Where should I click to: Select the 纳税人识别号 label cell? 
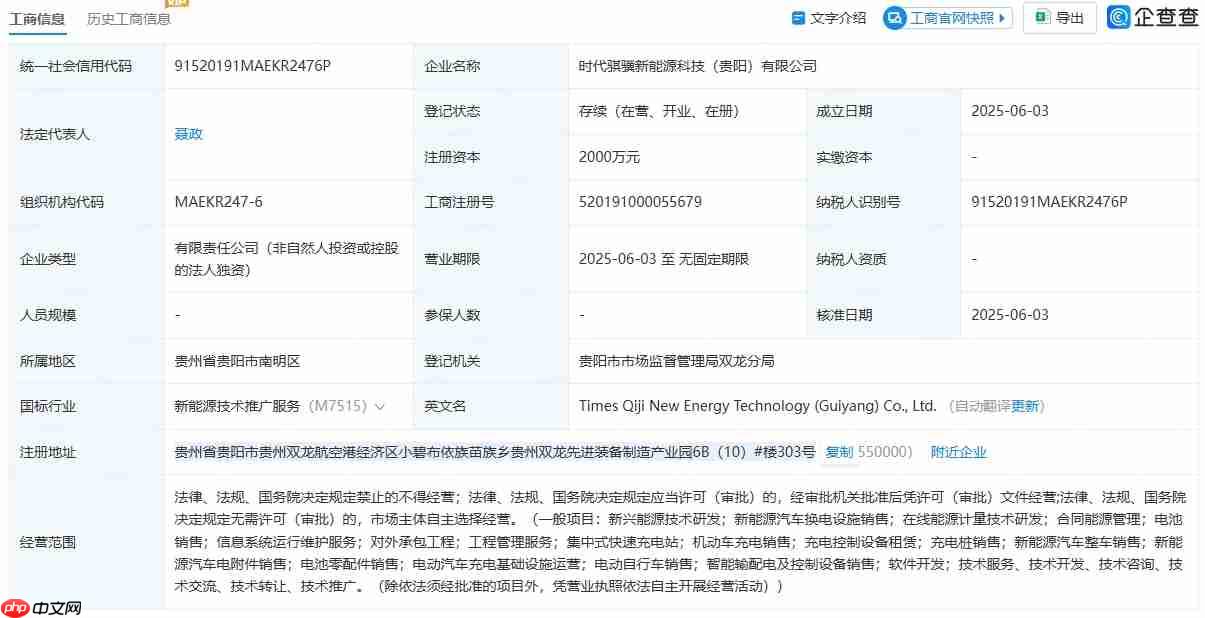point(884,202)
